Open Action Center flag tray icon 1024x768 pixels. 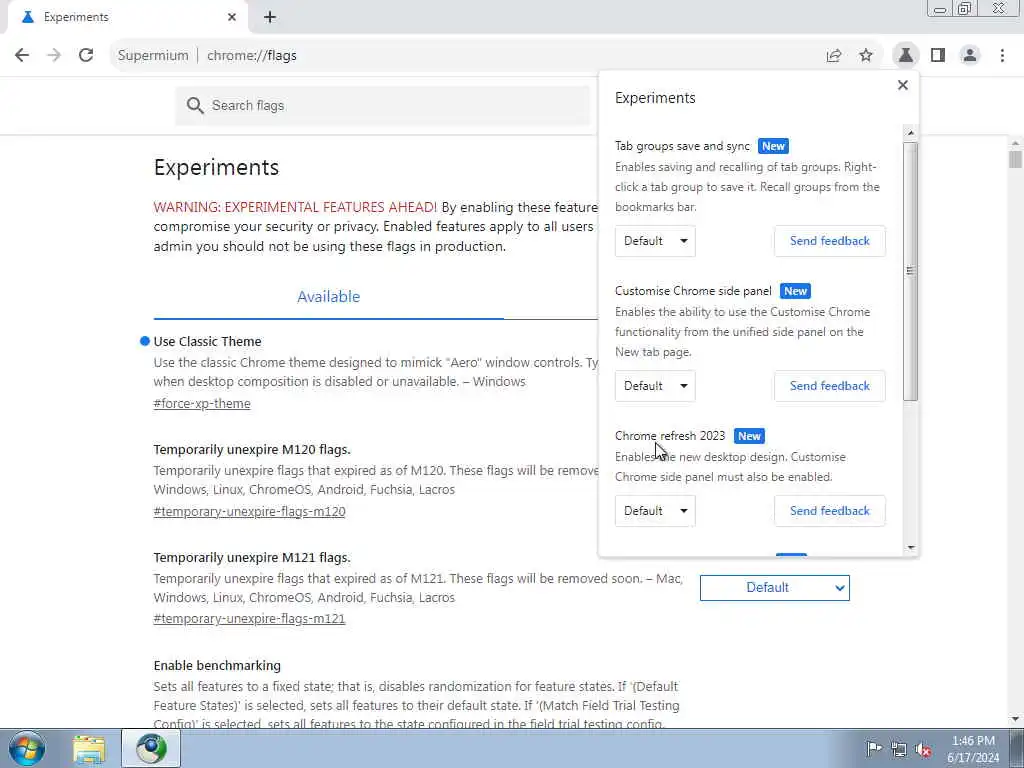[x=874, y=749]
